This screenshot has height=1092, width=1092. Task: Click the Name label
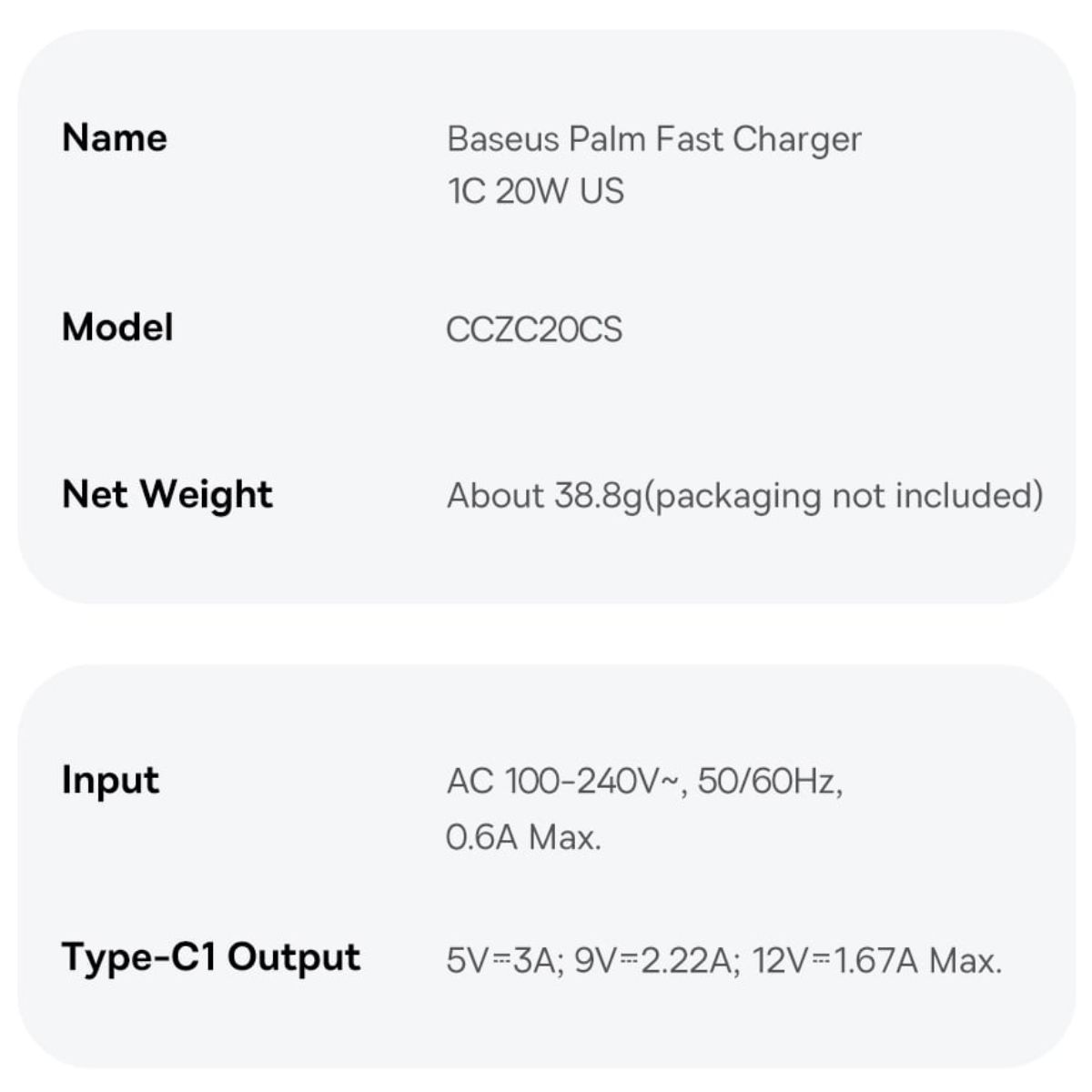pyautogui.click(x=115, y=138)
